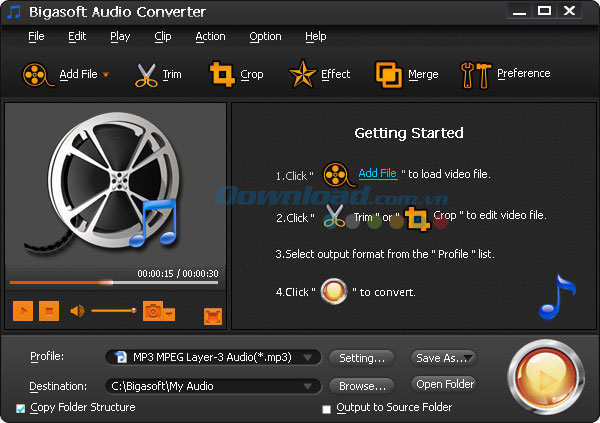The image size is (600, 423).
Task: Start conversion with the large orange button
Action: click(x=546, y=377)
